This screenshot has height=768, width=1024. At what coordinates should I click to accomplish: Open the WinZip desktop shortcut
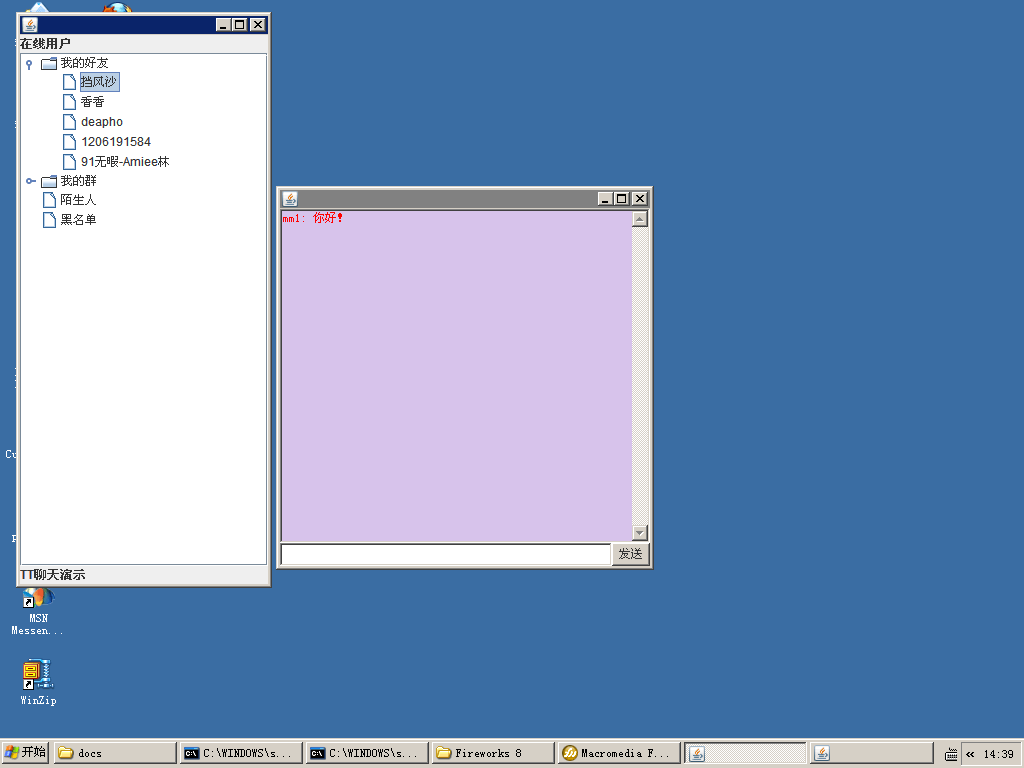(38, 682)
